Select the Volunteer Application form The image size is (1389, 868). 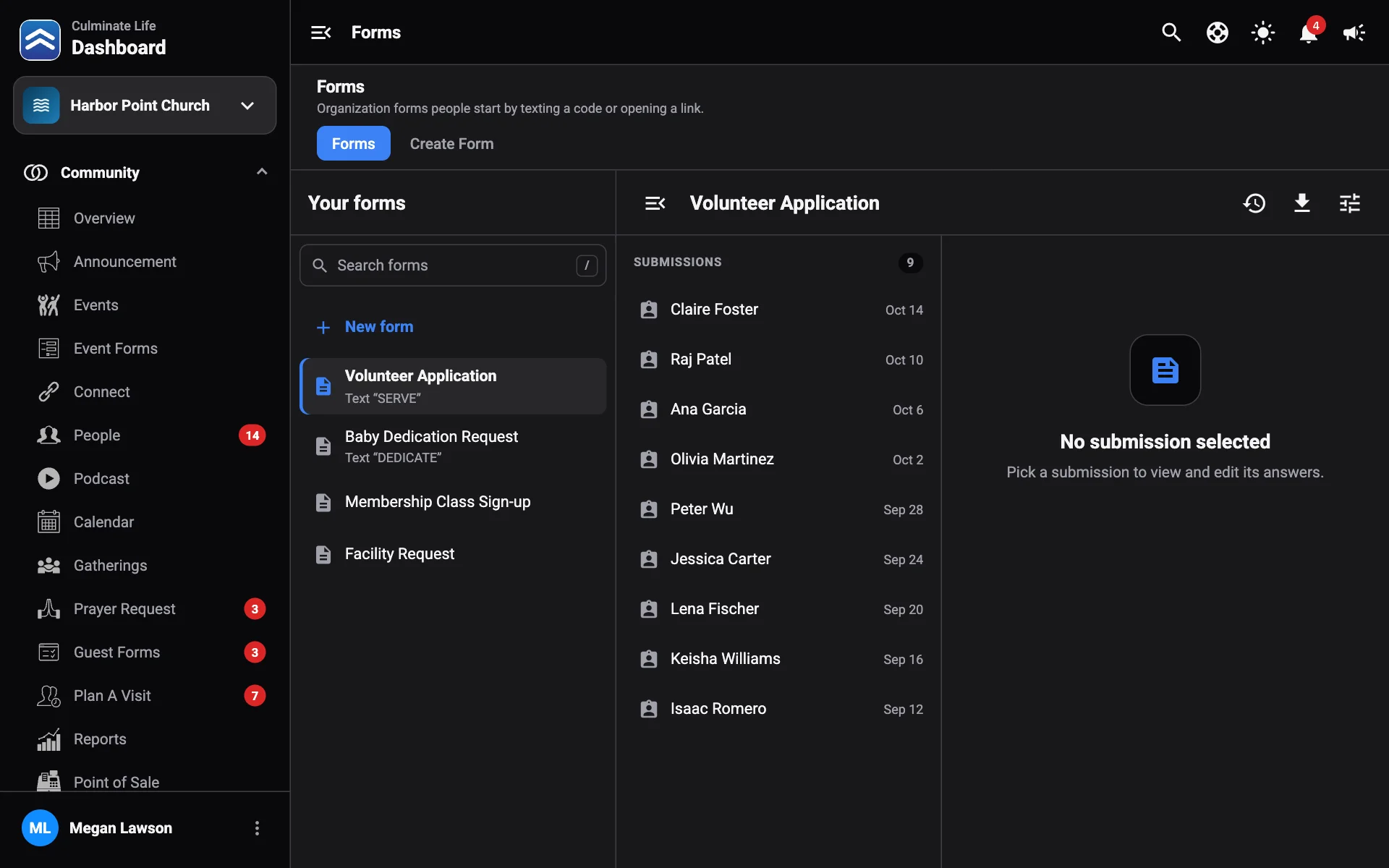pos(453,386)
